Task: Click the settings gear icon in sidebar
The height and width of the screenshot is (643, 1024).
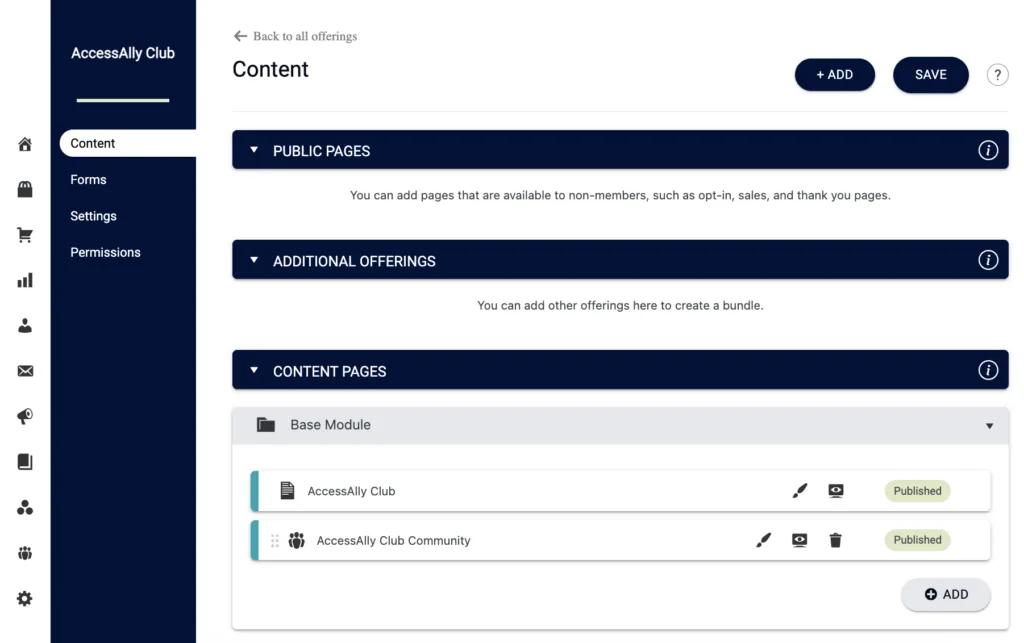Action: pos(25,598)
